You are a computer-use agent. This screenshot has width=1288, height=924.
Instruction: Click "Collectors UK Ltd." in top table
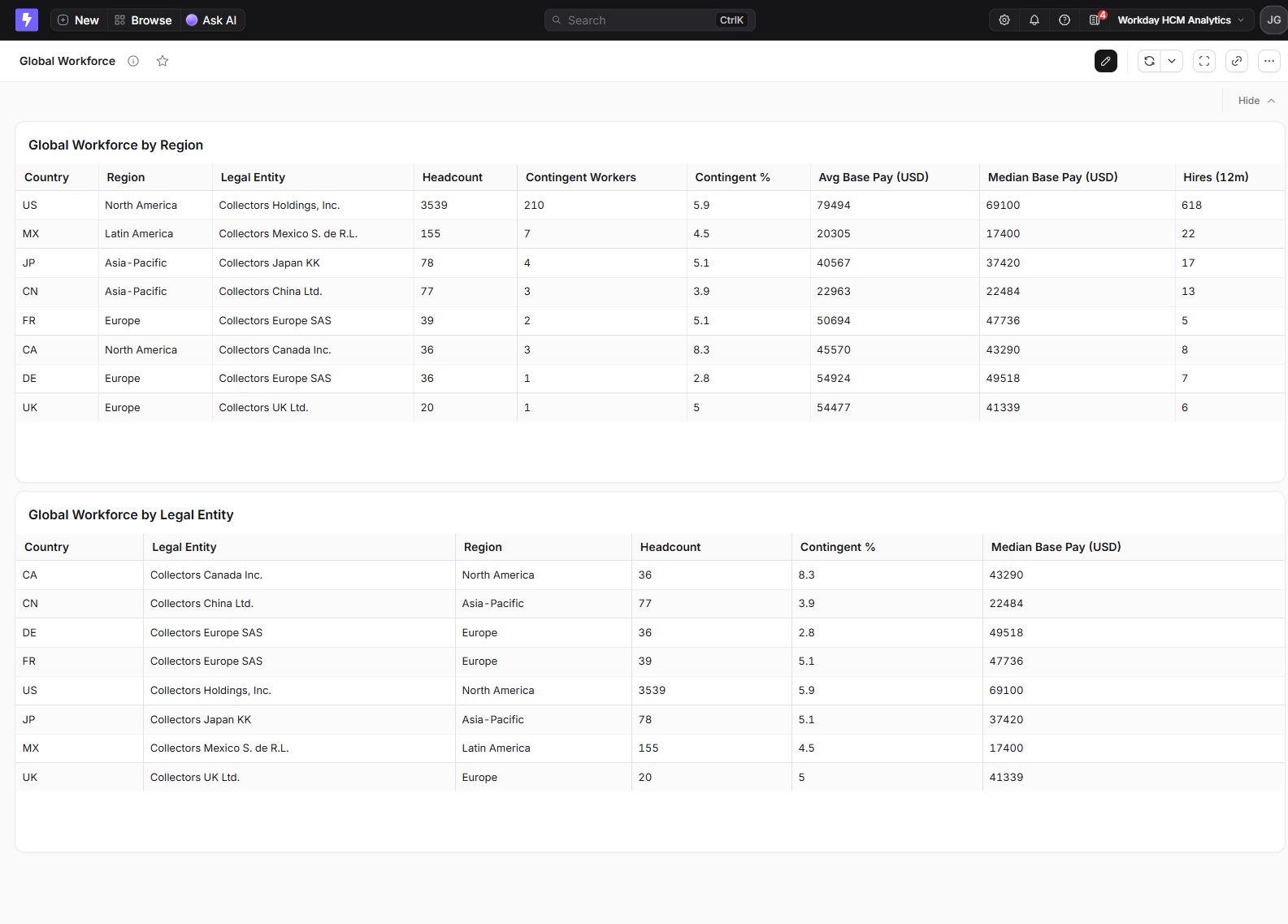tap(263, 407)
